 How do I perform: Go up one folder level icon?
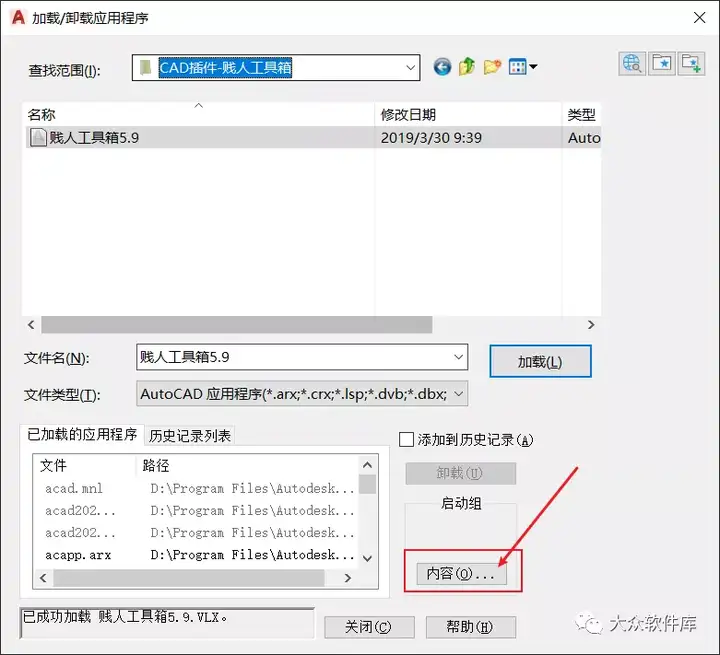pos(467,67)
